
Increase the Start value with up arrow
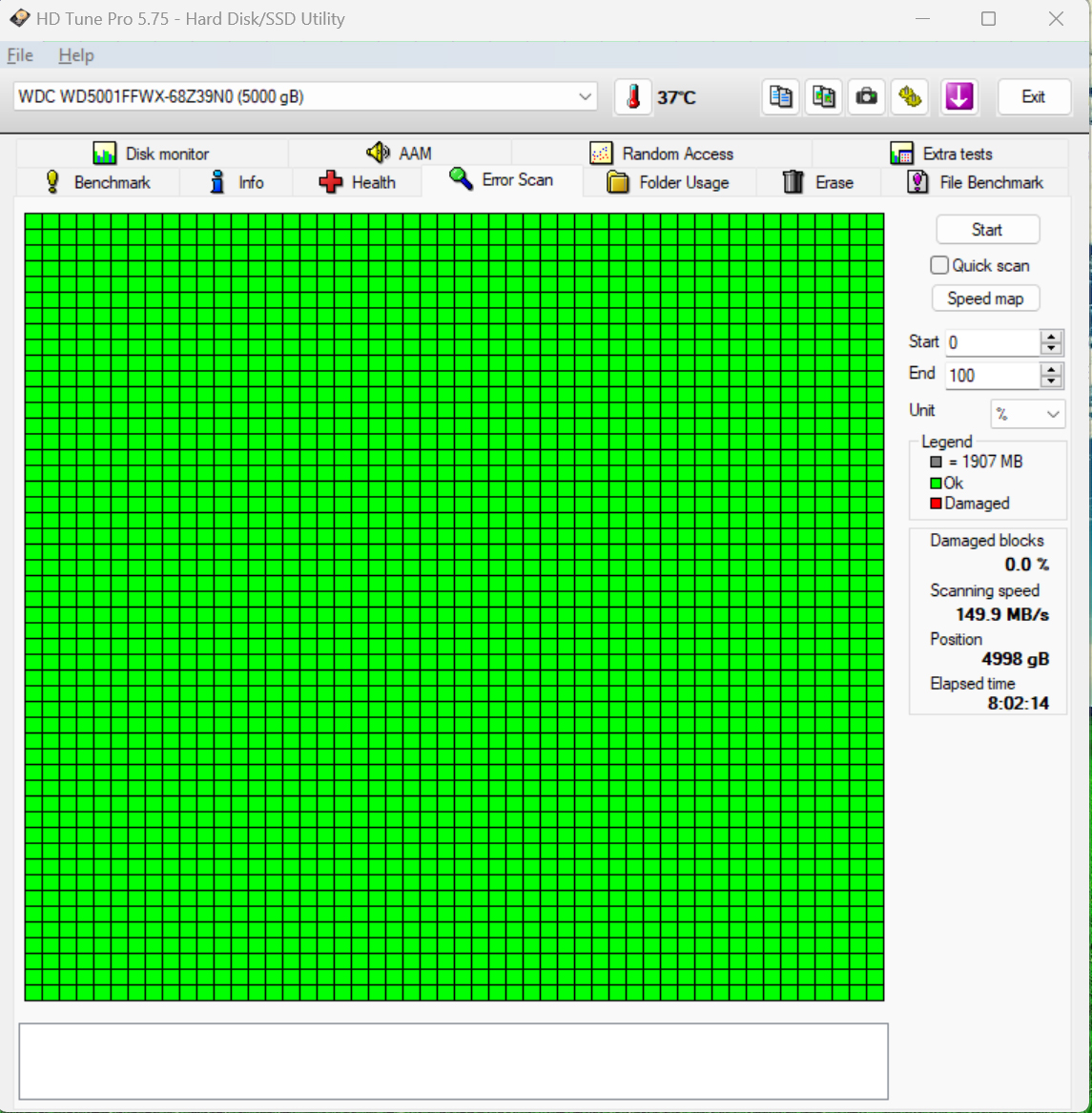(x=1051, y=336)
